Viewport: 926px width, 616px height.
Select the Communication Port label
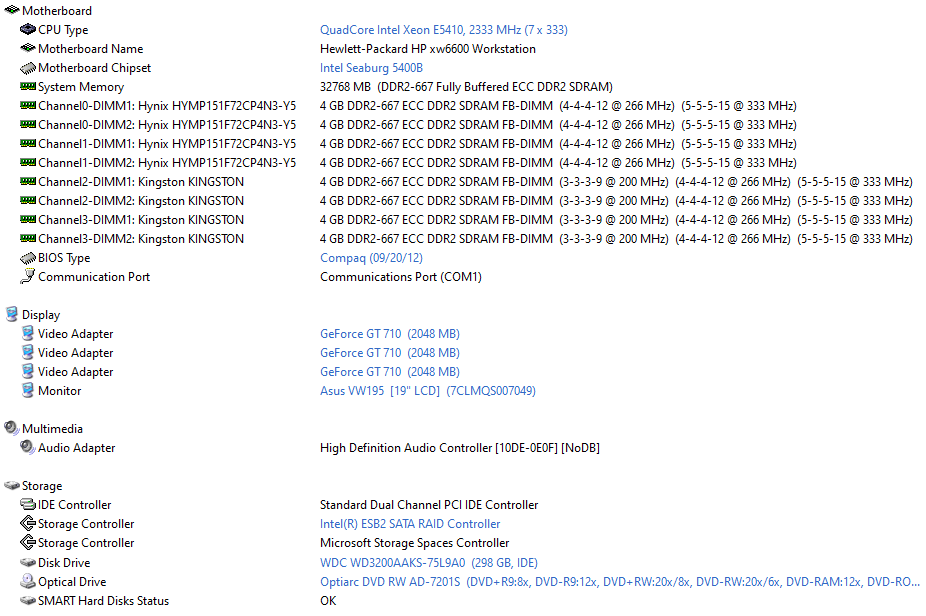(94, 277)
